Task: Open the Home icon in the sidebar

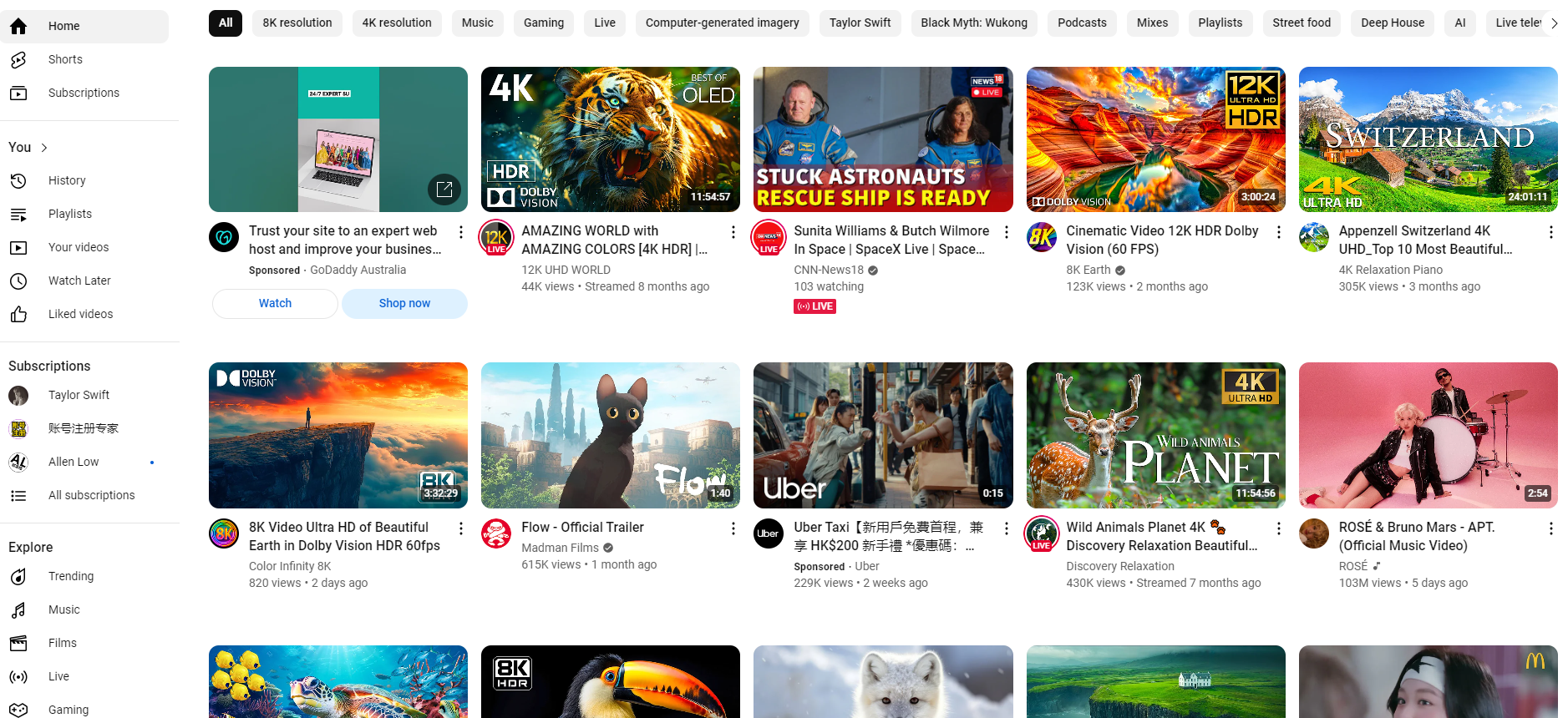Action: [x=18, y=26]
